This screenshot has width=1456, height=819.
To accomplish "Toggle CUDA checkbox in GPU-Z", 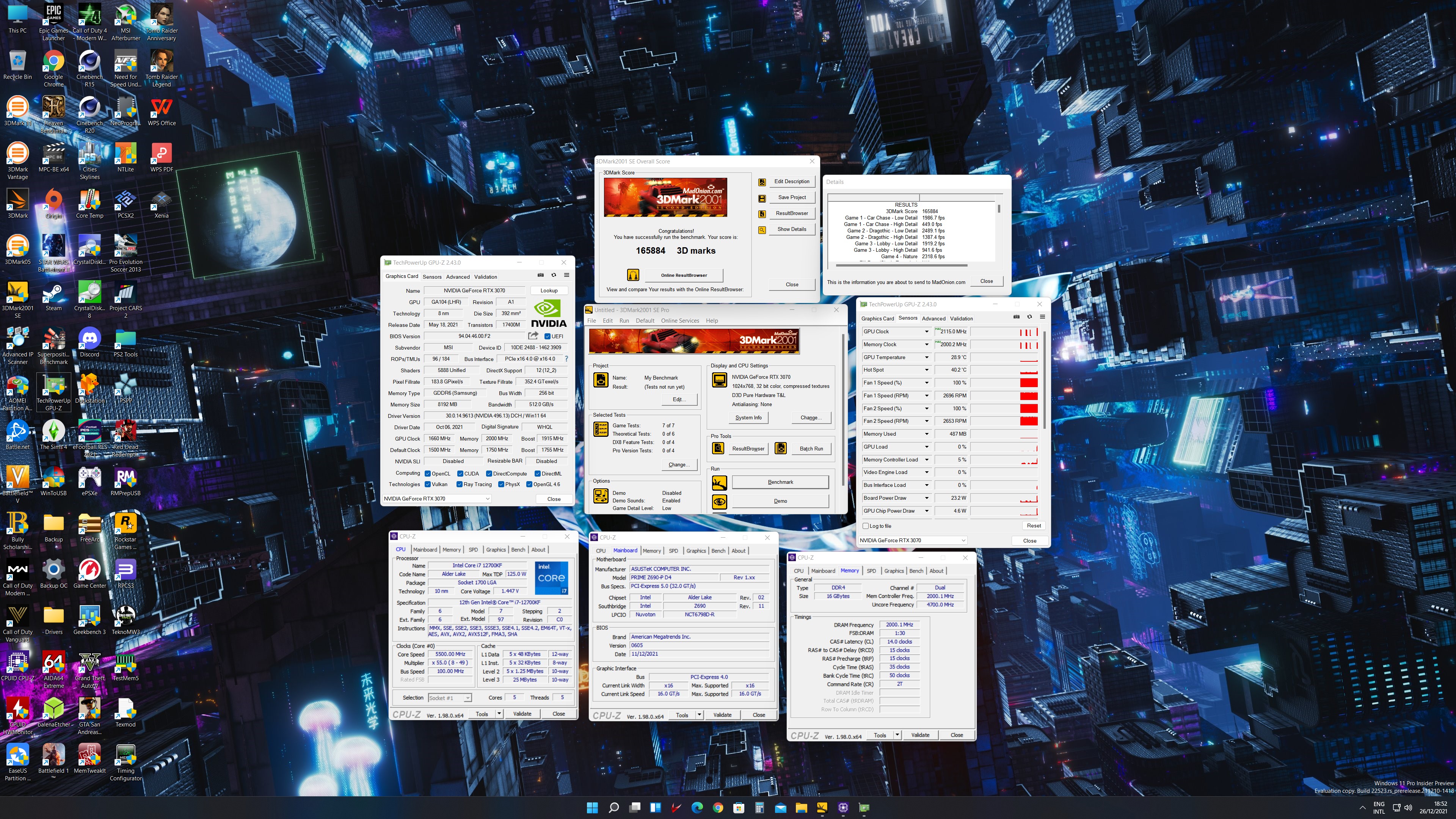I will [460, 474].
